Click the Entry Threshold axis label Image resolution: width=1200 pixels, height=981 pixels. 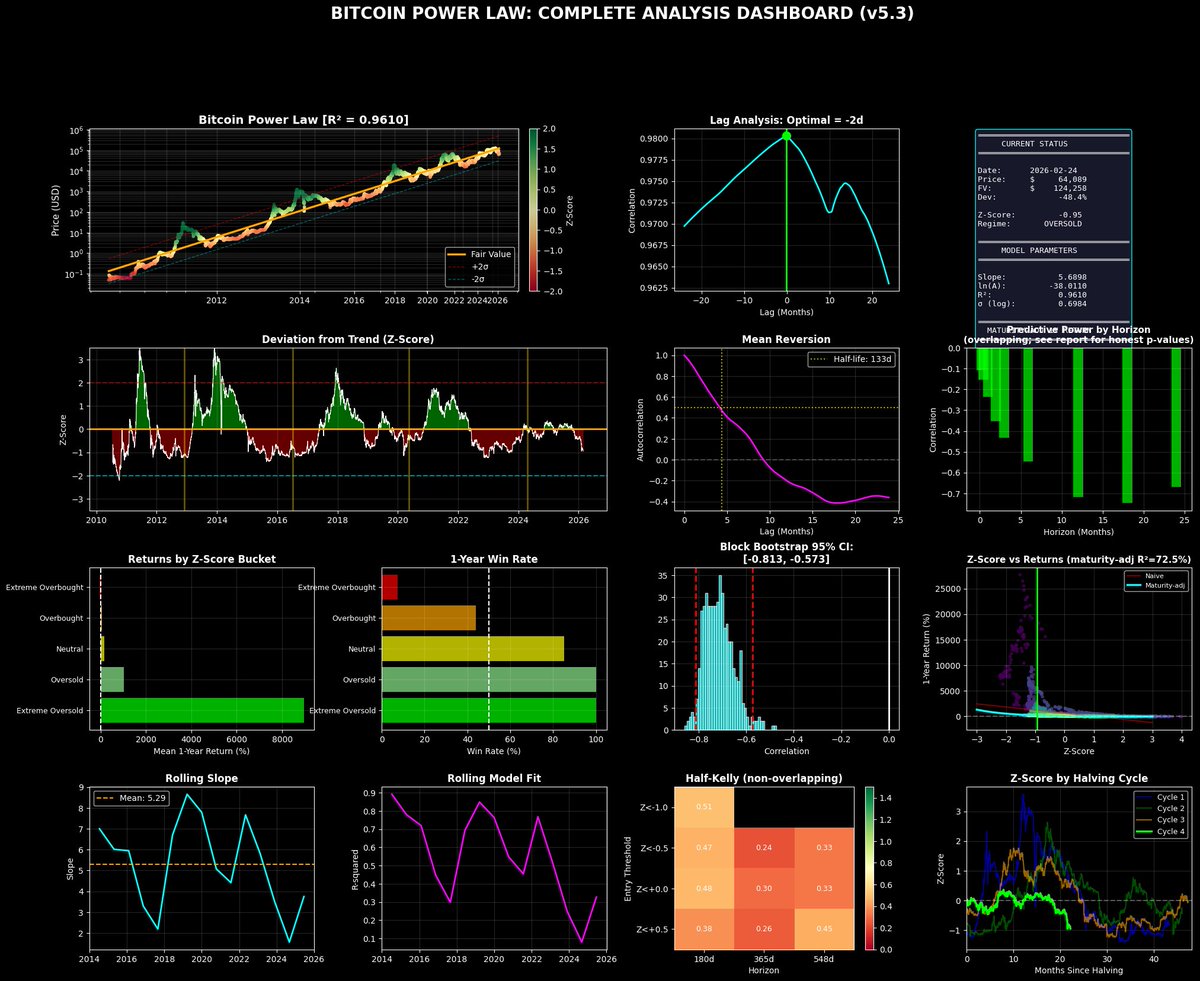[628, 868]
